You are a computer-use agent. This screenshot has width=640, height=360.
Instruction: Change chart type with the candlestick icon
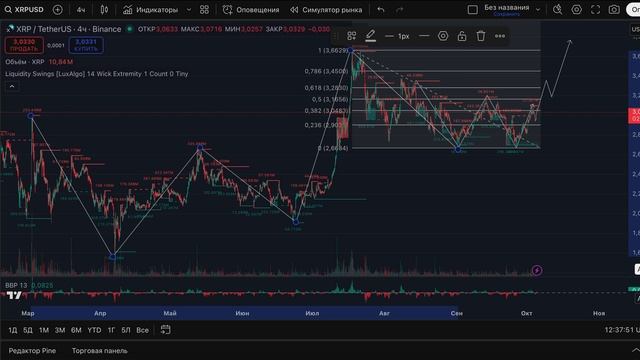pyautogui.click(x=104, y=10)
